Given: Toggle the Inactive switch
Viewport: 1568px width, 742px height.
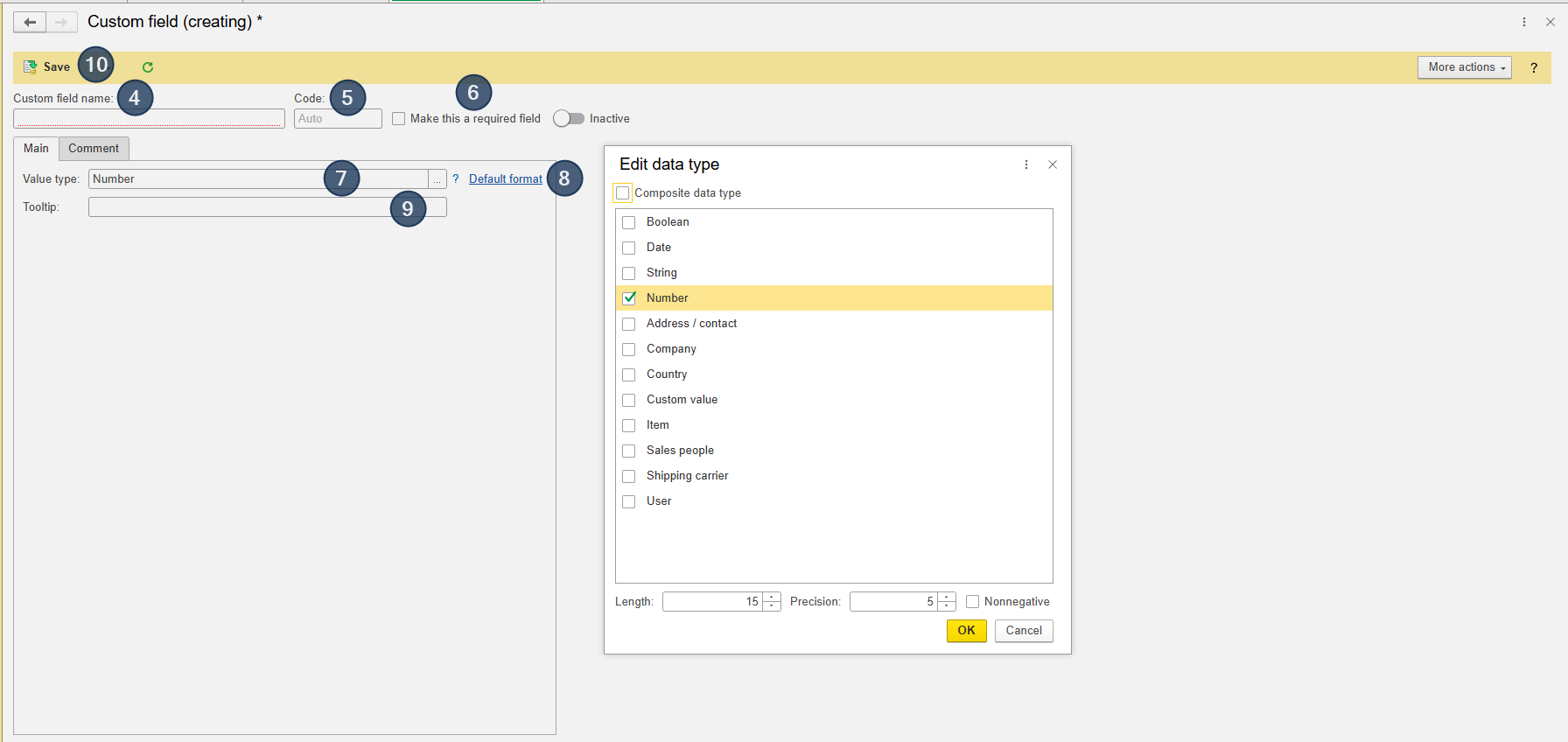Looking at the screenshot, I should tap(569, 119).
